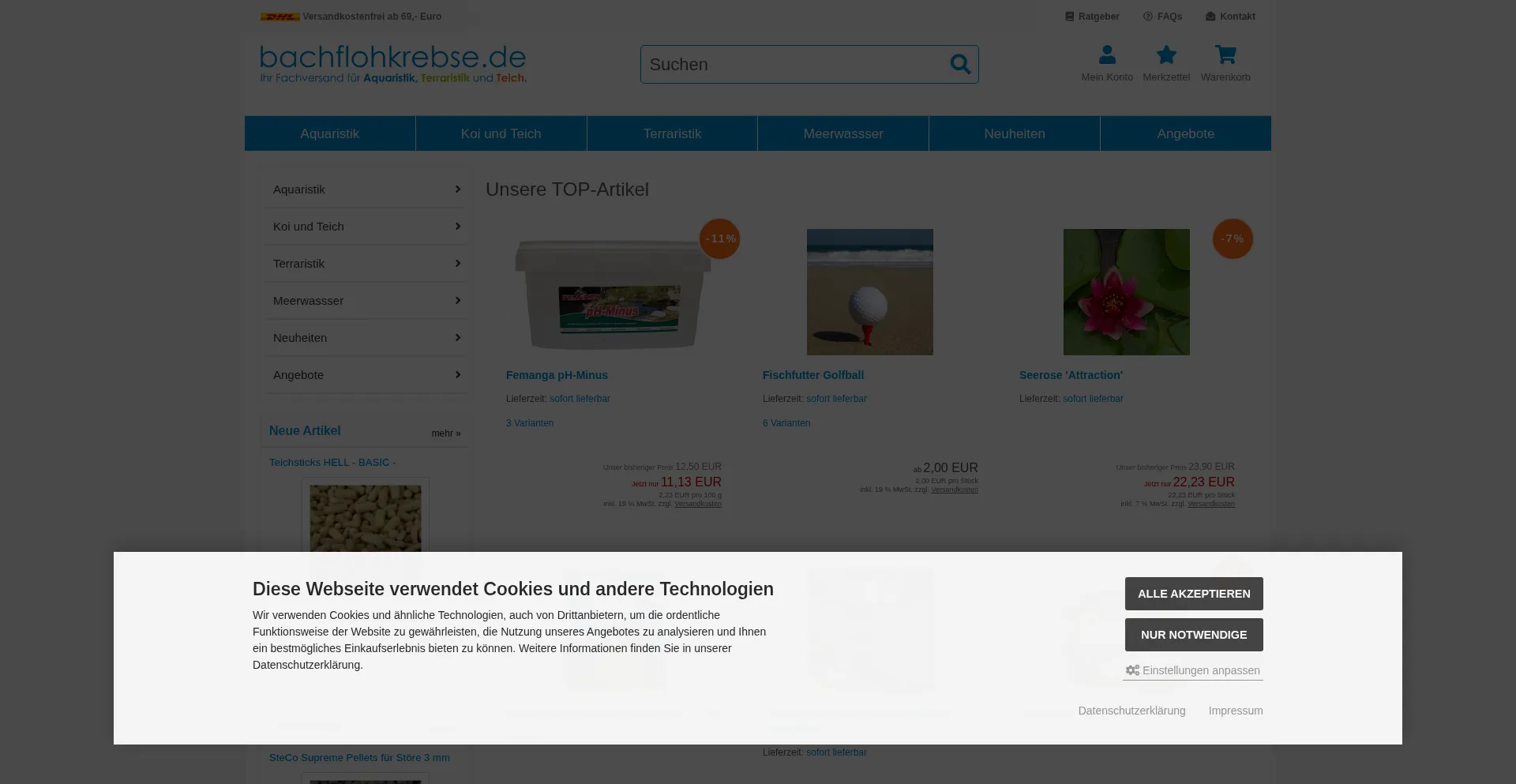Click sofort lieferbar under Seerose 'Attraction'
The width and height of the screenshot is (1516, 784).
[x=1093, y=399]
